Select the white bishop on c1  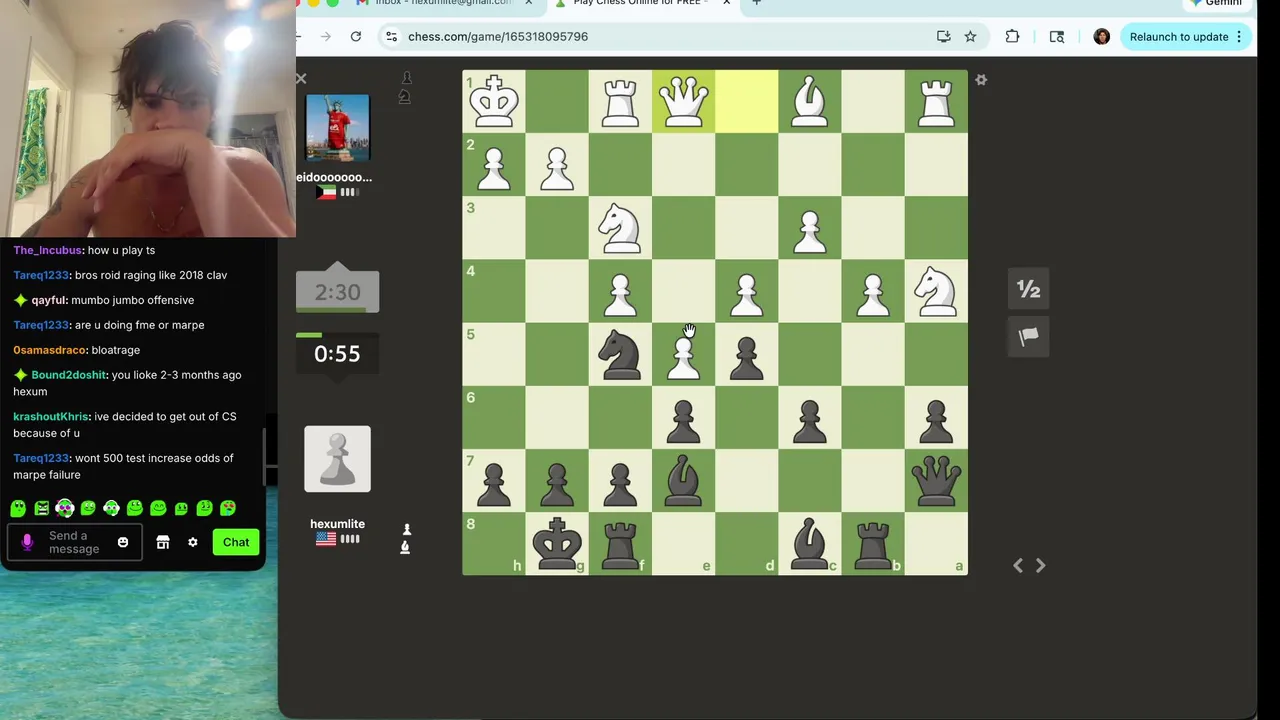(x=810, y=101)
